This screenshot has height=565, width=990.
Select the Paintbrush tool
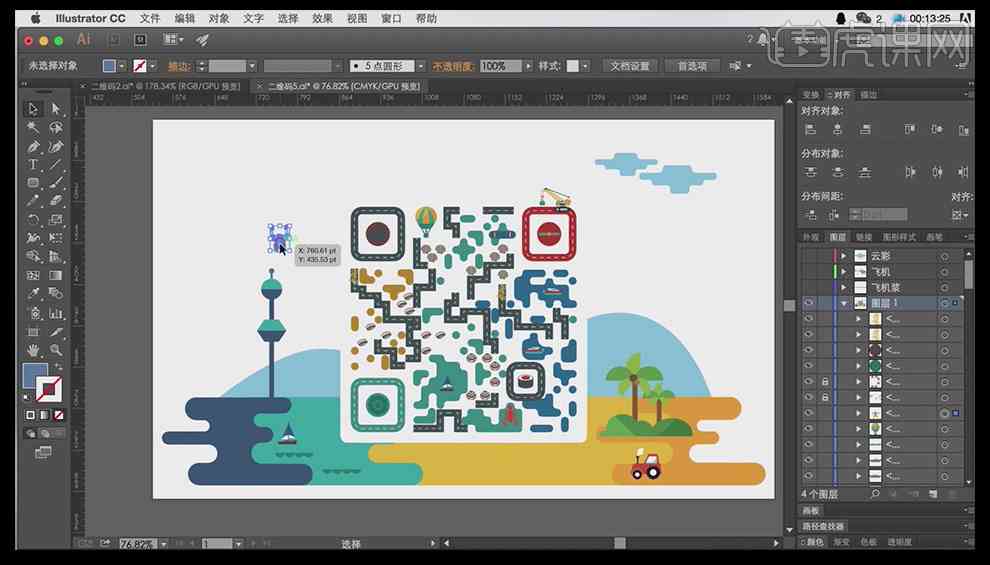tap(56, 183)
